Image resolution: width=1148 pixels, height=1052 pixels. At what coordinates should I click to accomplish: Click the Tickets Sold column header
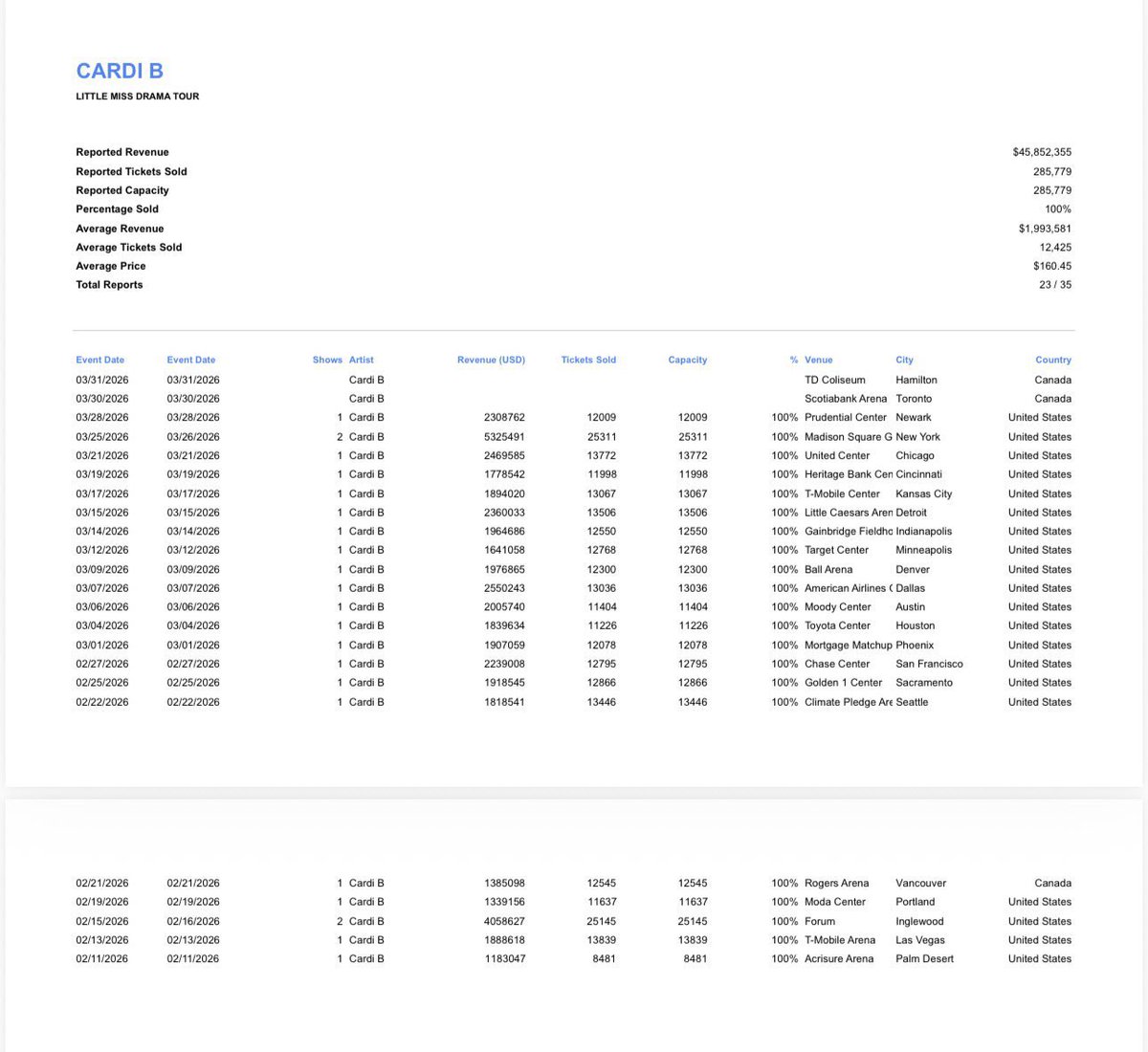pos(588,360)
